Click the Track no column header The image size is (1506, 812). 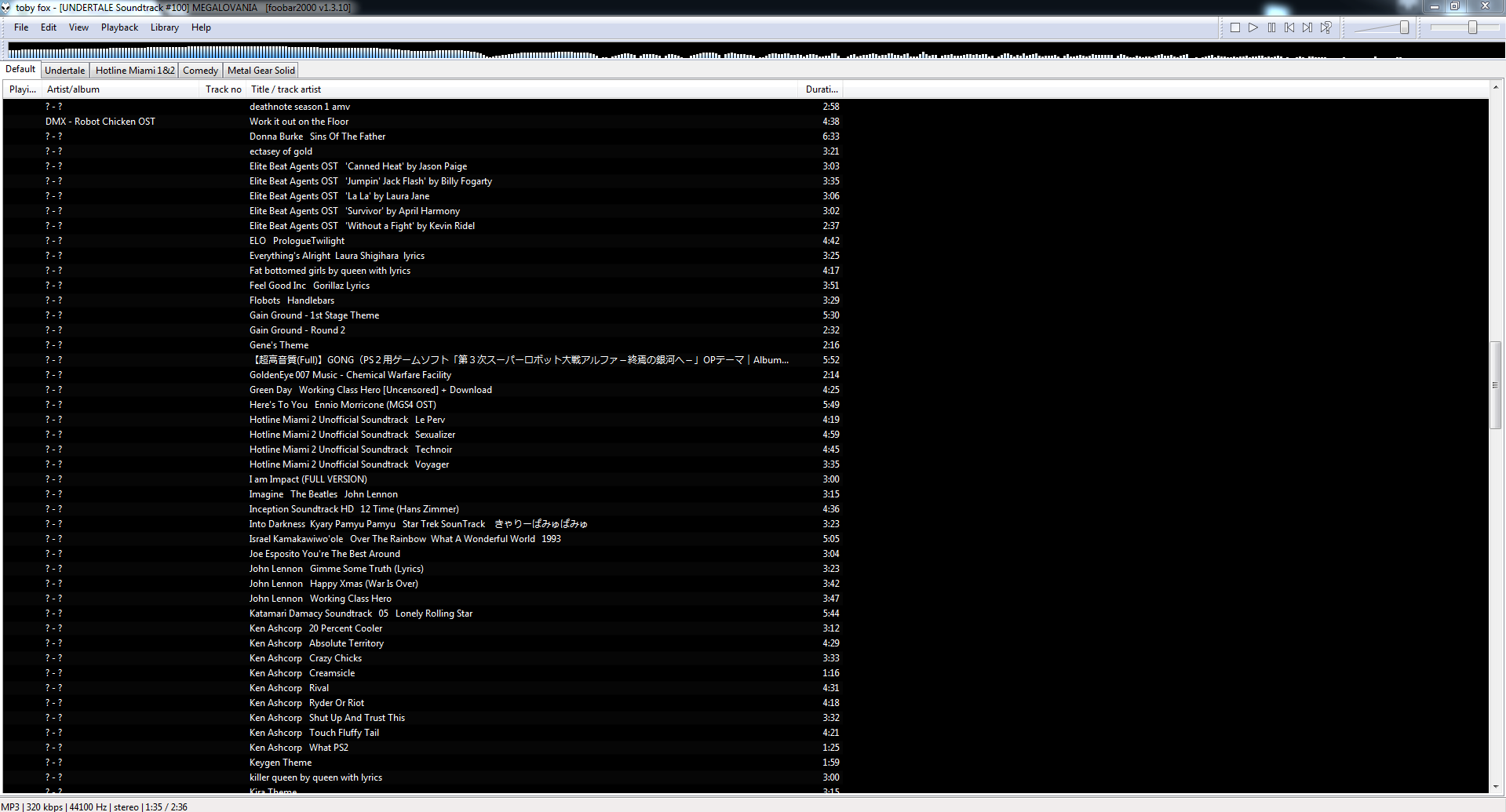click(x=224, y=89)
